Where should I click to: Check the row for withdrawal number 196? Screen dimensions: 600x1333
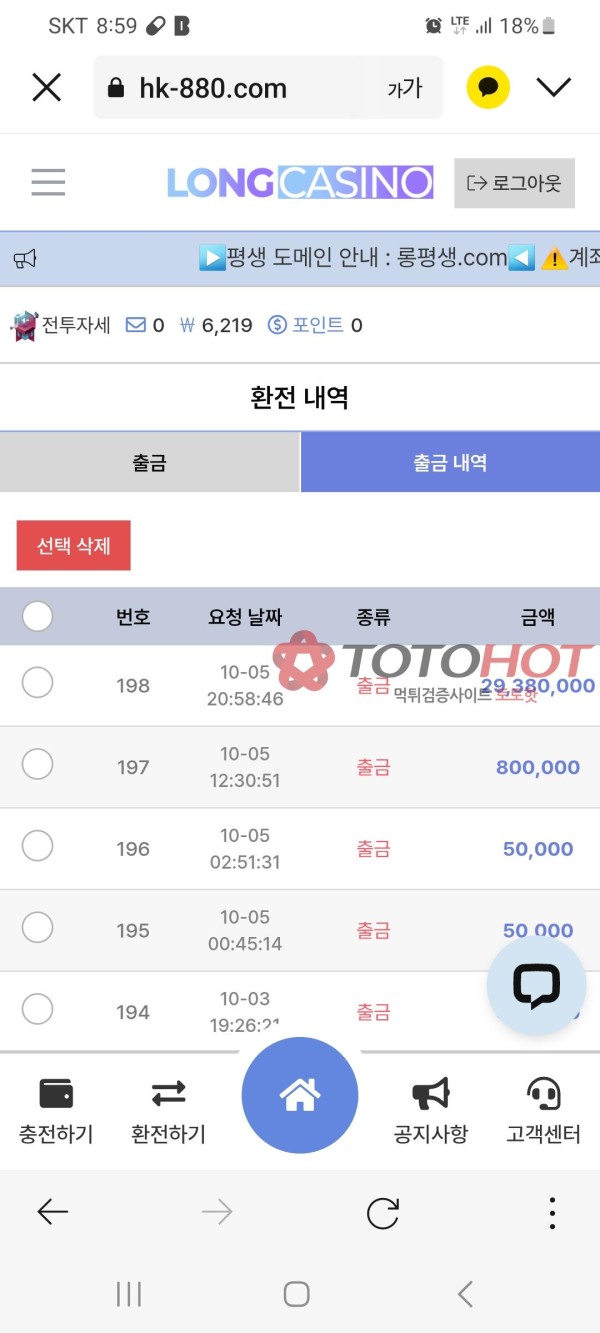click(37, 846)
